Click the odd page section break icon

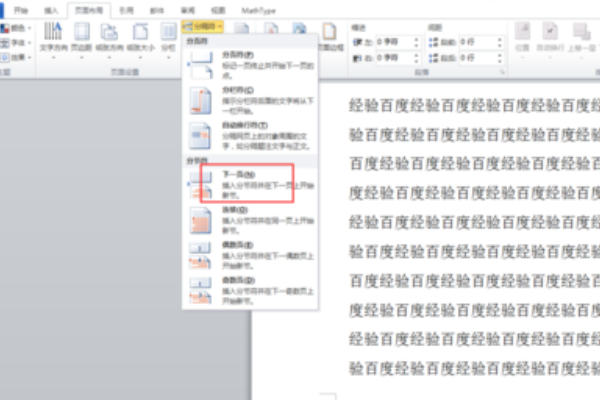click(x=201, y=291)
